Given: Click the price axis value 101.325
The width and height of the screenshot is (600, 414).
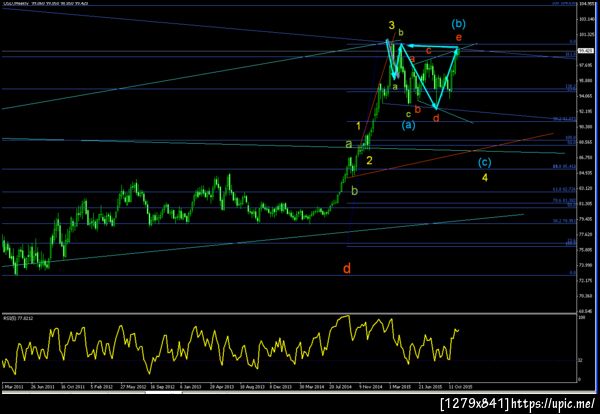Looking at the screenshot, I should (x=585, y=34).
